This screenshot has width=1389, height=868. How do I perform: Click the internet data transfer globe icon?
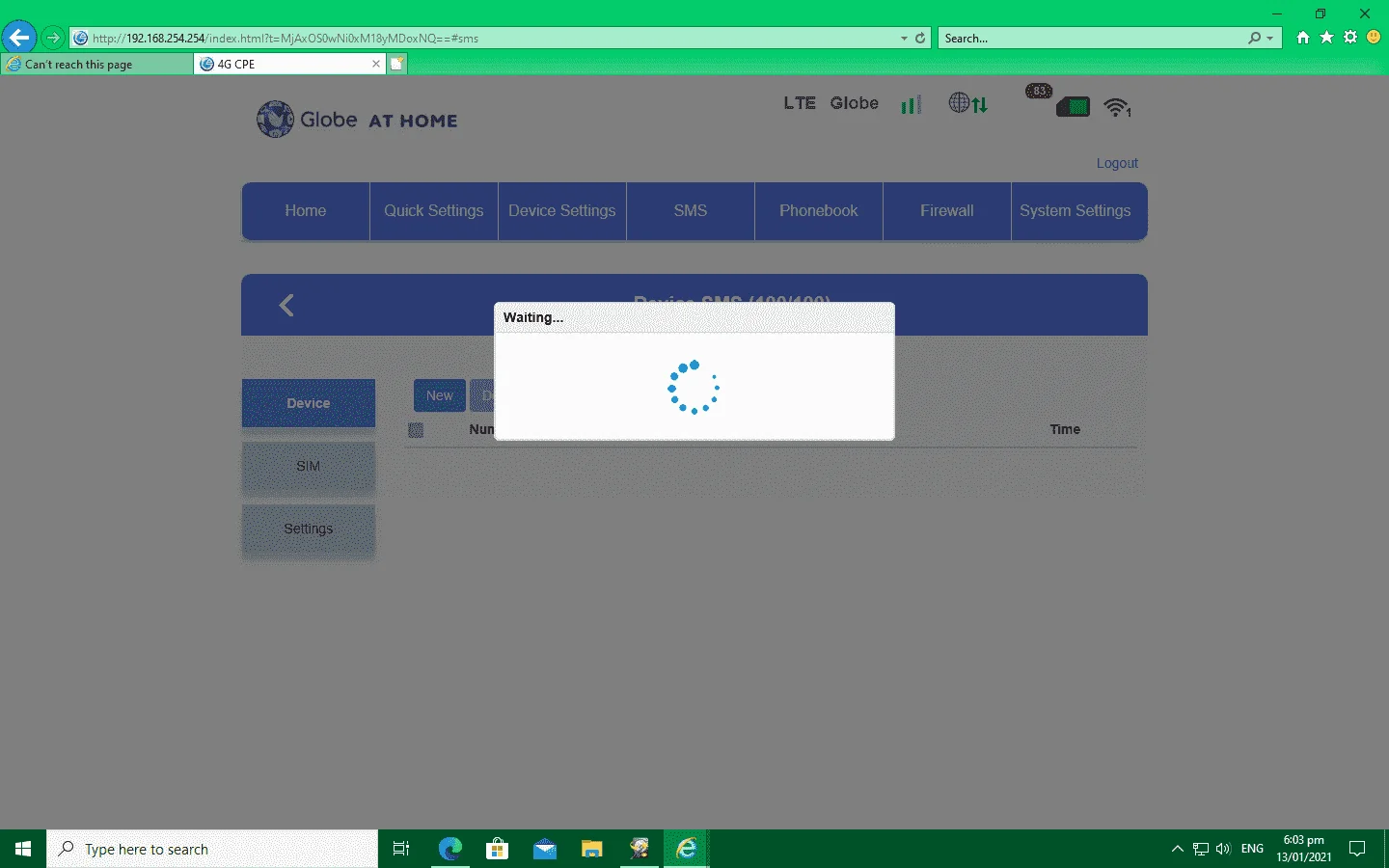pos(967,103)
